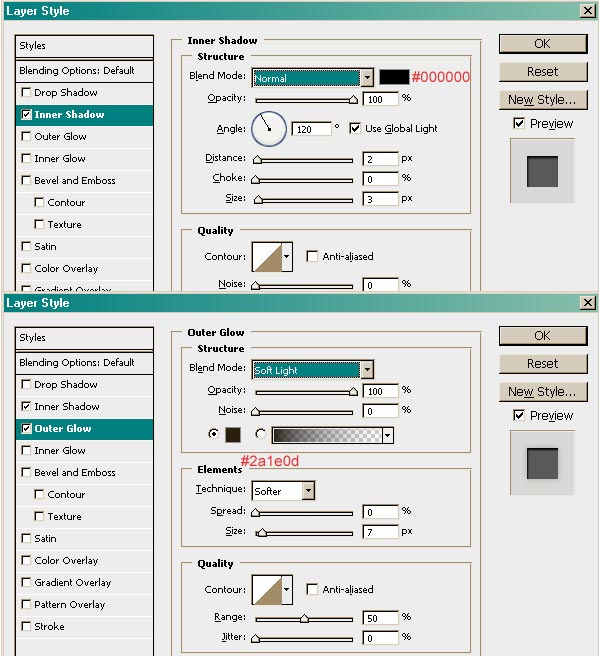This screenshot has width=599, height=656.
Task: Click the dark brown Outer Glow color swatch
Action: pyautogui.click(x=233, y=435)
